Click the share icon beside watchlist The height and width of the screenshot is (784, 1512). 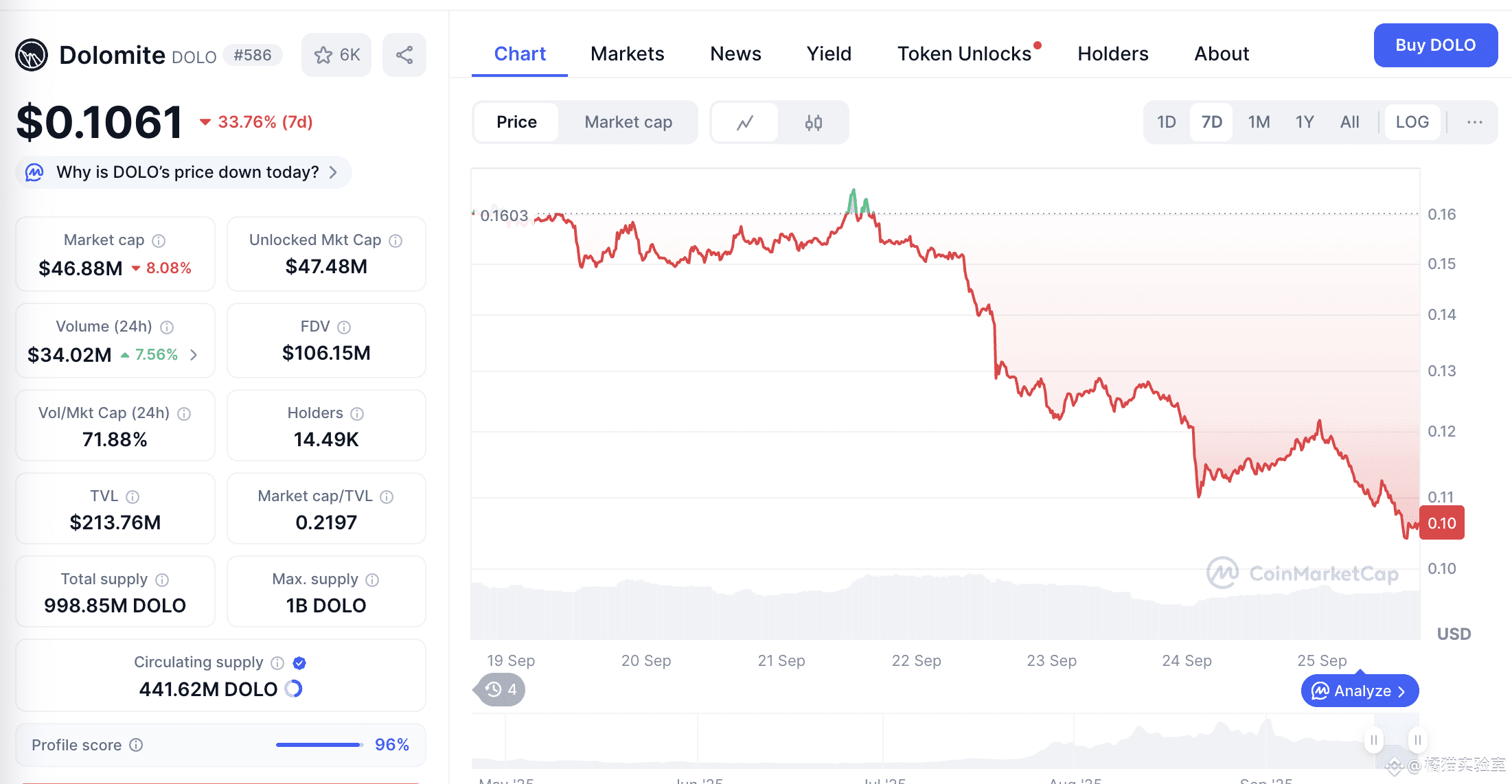tap(404, 55)
